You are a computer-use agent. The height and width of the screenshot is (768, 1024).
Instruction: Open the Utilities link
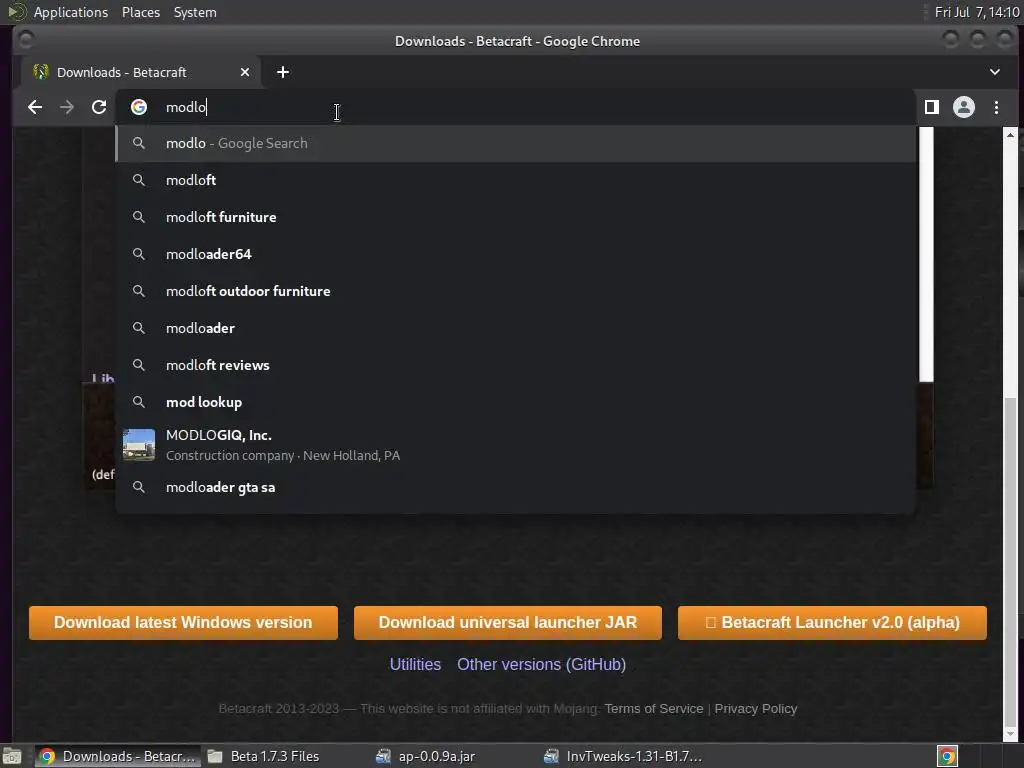pyautogui.click(x=415, y=665)
